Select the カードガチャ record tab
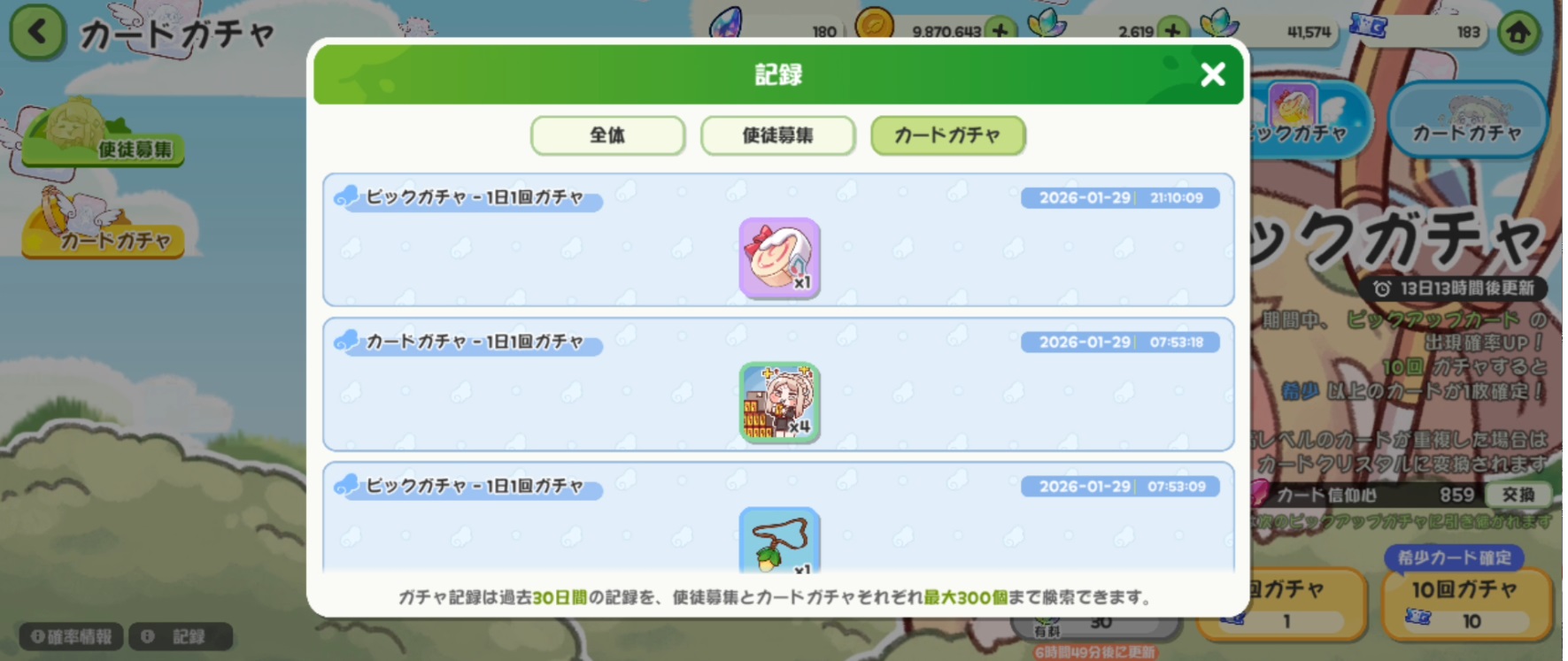Image resolution: width=1568 pixels, height=661 pixels. [x=947, y=135]
